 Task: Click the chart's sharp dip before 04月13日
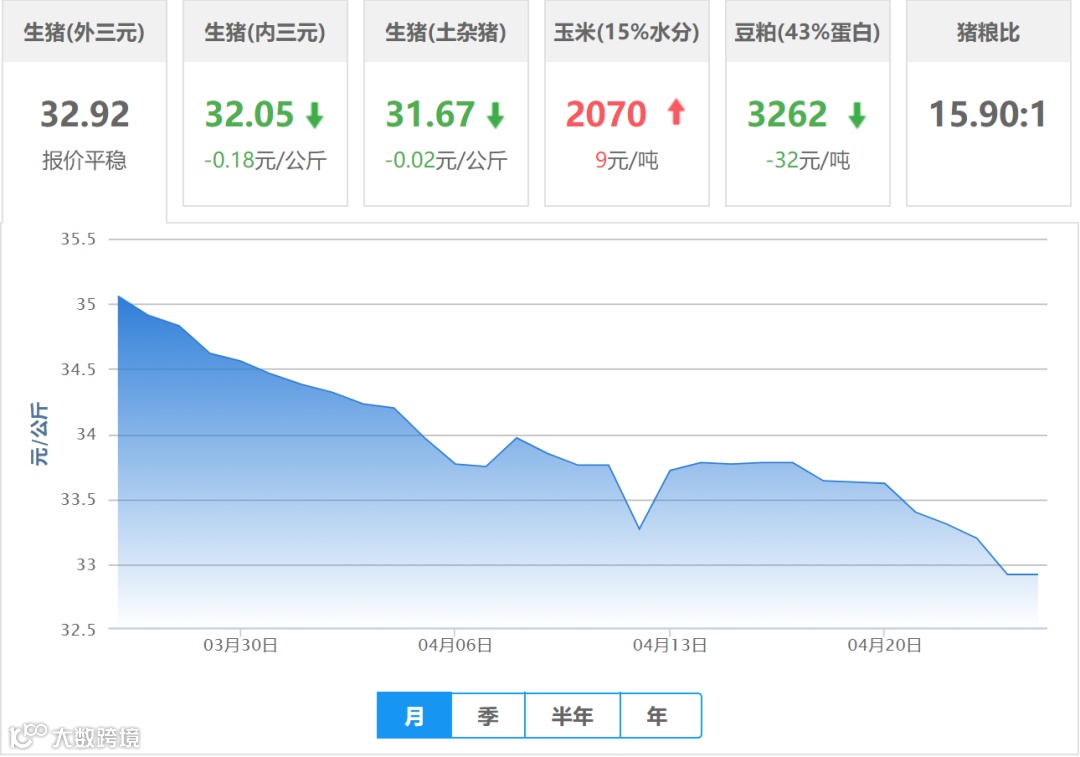click(639, 529)
